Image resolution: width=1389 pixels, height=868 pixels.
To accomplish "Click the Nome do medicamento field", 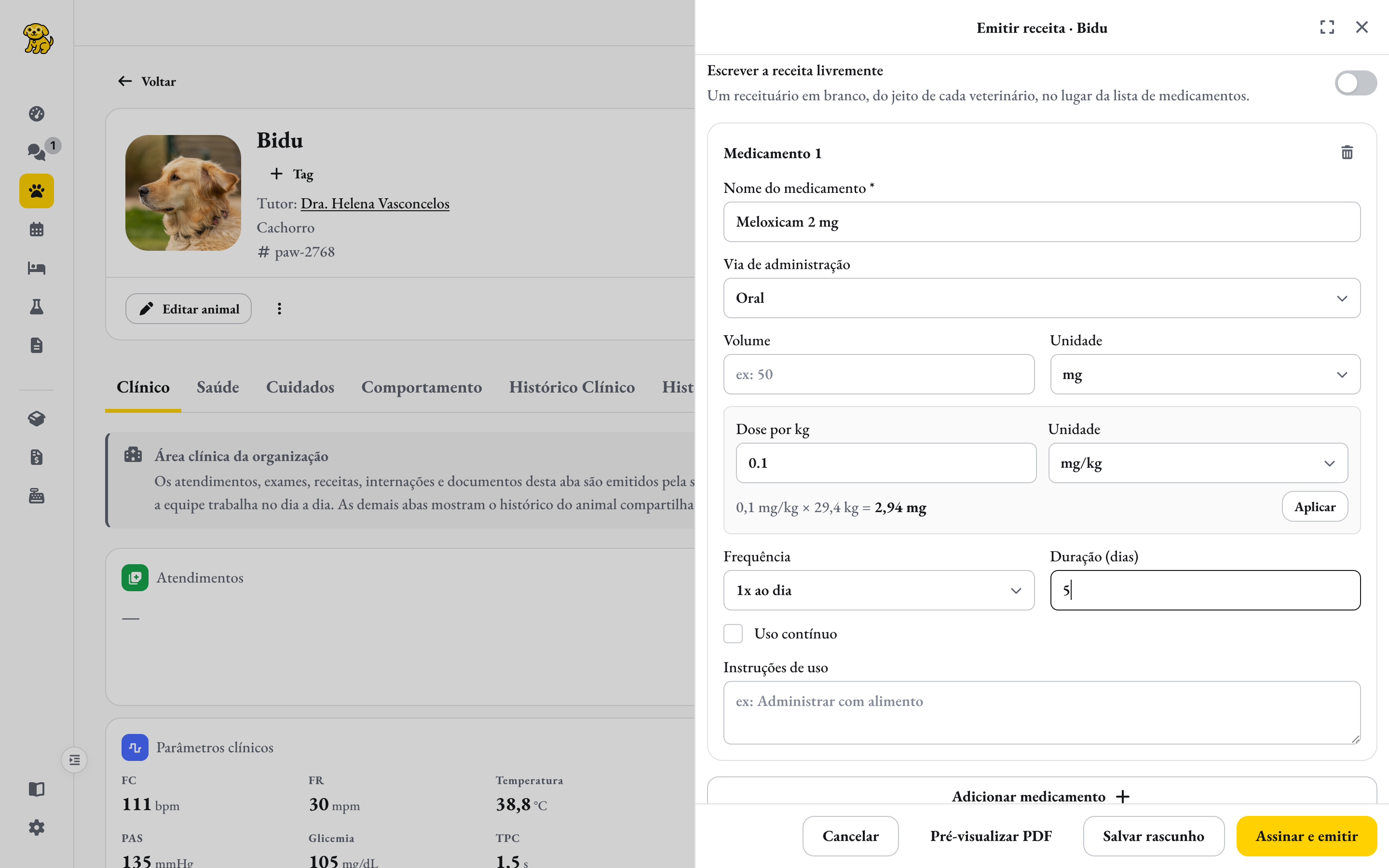I will [1042, 222].
